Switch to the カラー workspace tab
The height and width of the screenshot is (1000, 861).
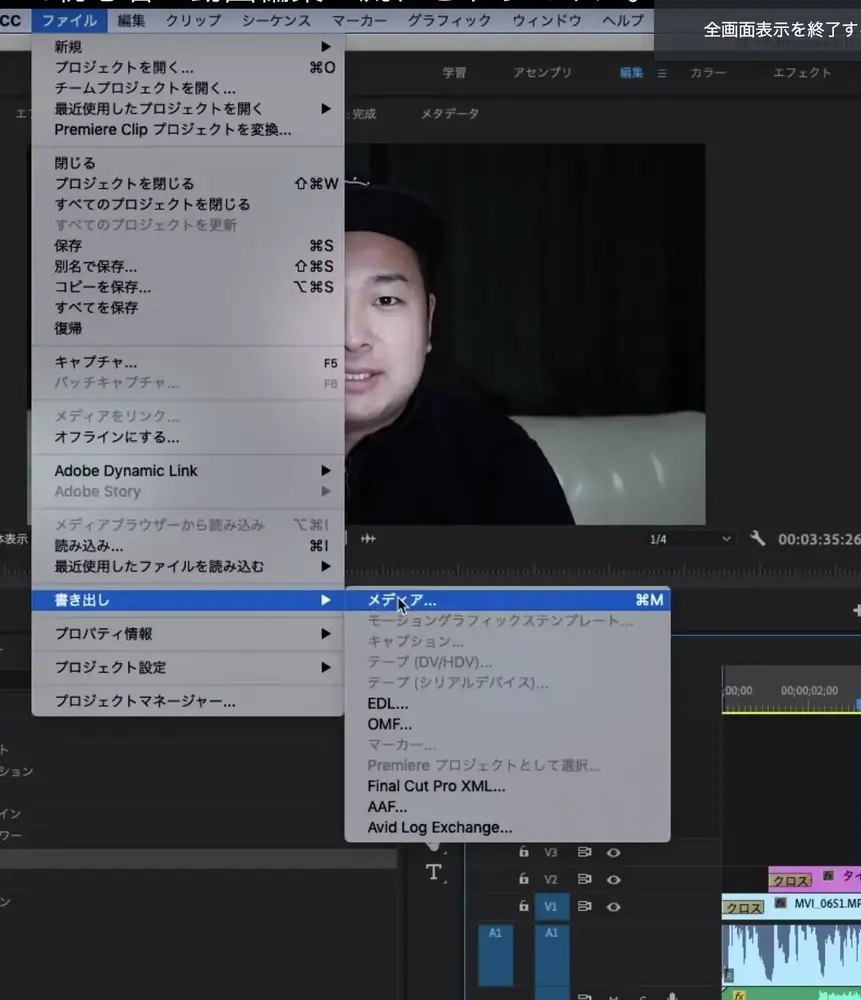click(707, 73)
